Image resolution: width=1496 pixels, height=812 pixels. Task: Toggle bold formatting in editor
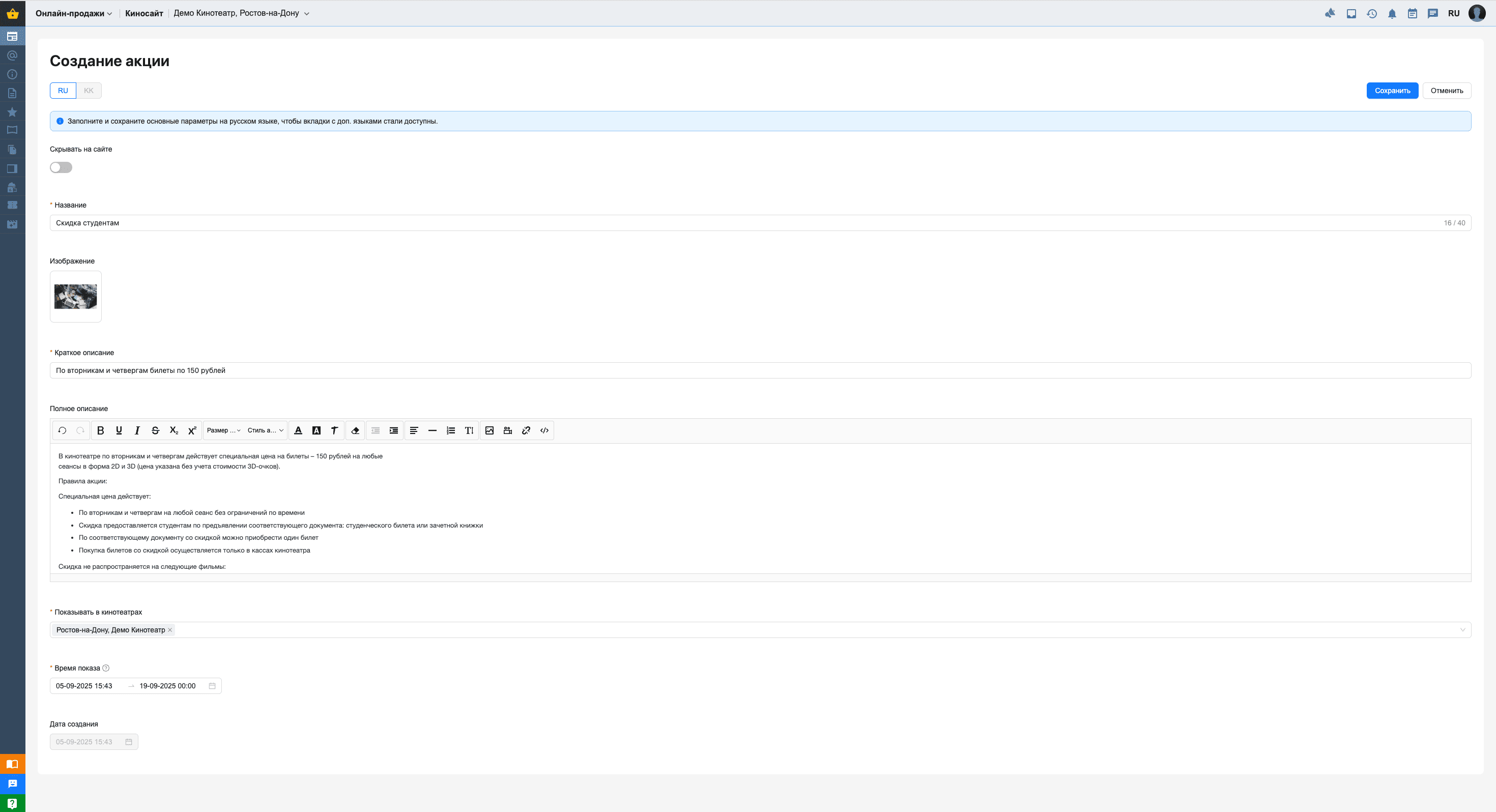click(x=100, y=430)
